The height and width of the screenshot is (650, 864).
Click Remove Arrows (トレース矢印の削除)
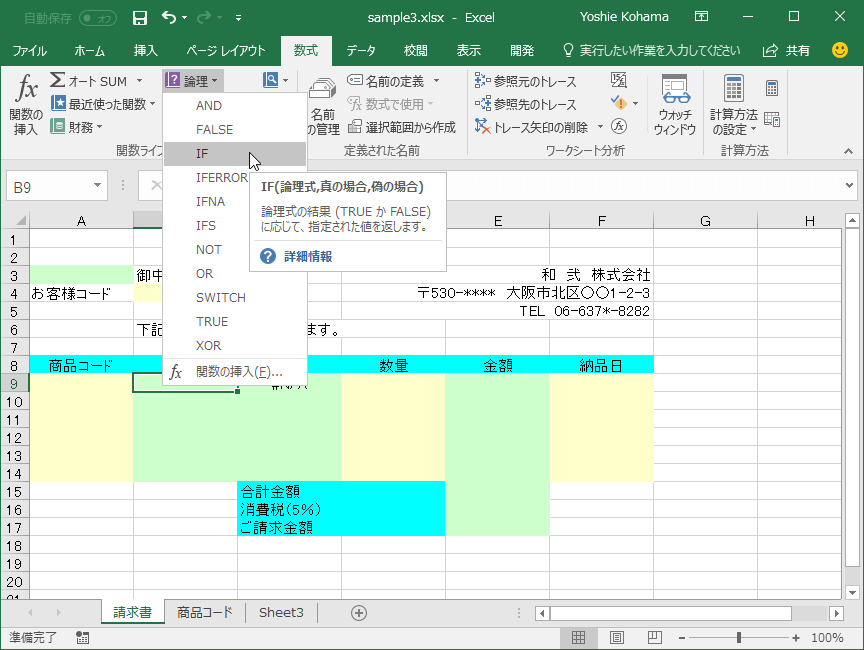pos(532,127)
